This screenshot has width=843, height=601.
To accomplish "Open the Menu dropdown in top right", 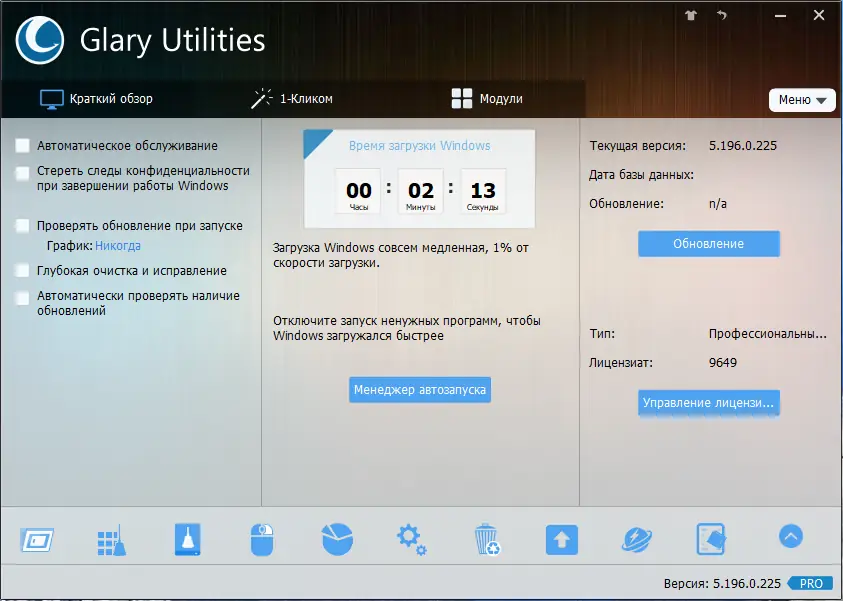I will point(802,100).
